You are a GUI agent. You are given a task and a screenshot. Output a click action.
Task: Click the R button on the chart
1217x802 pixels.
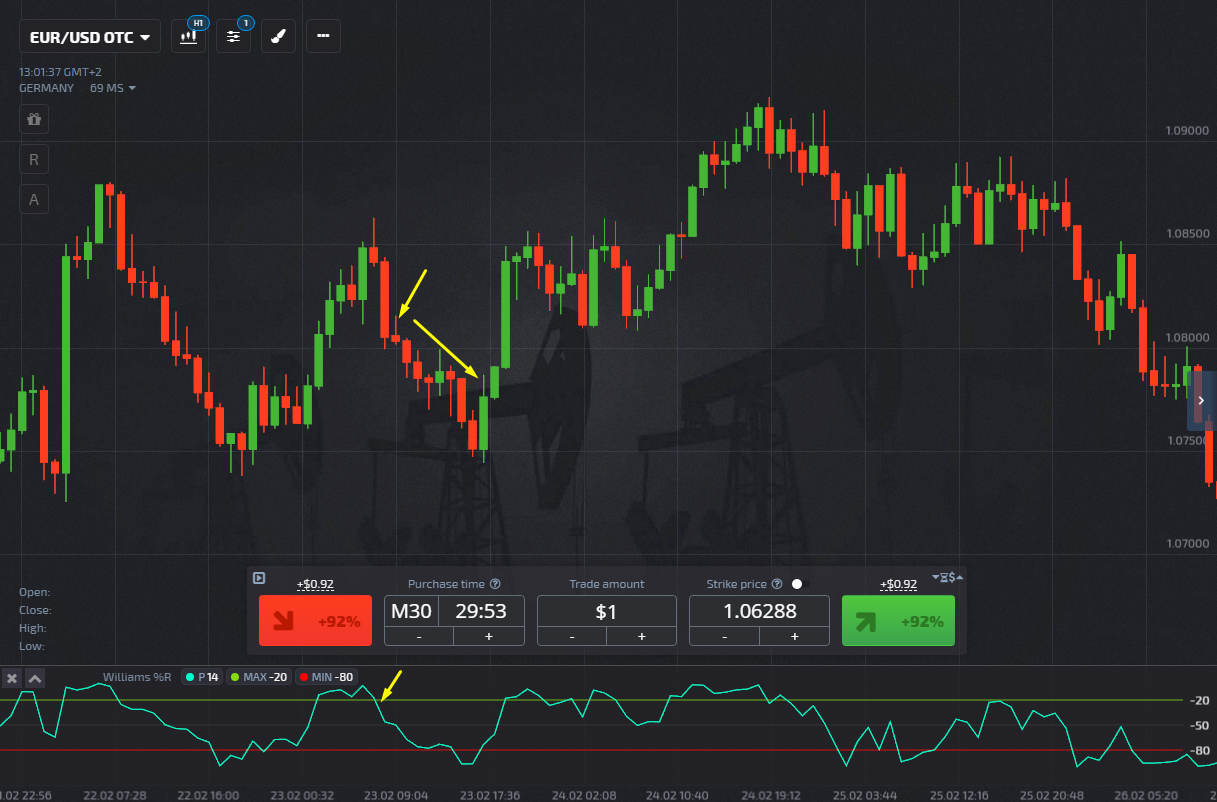[x=34, y=159]
